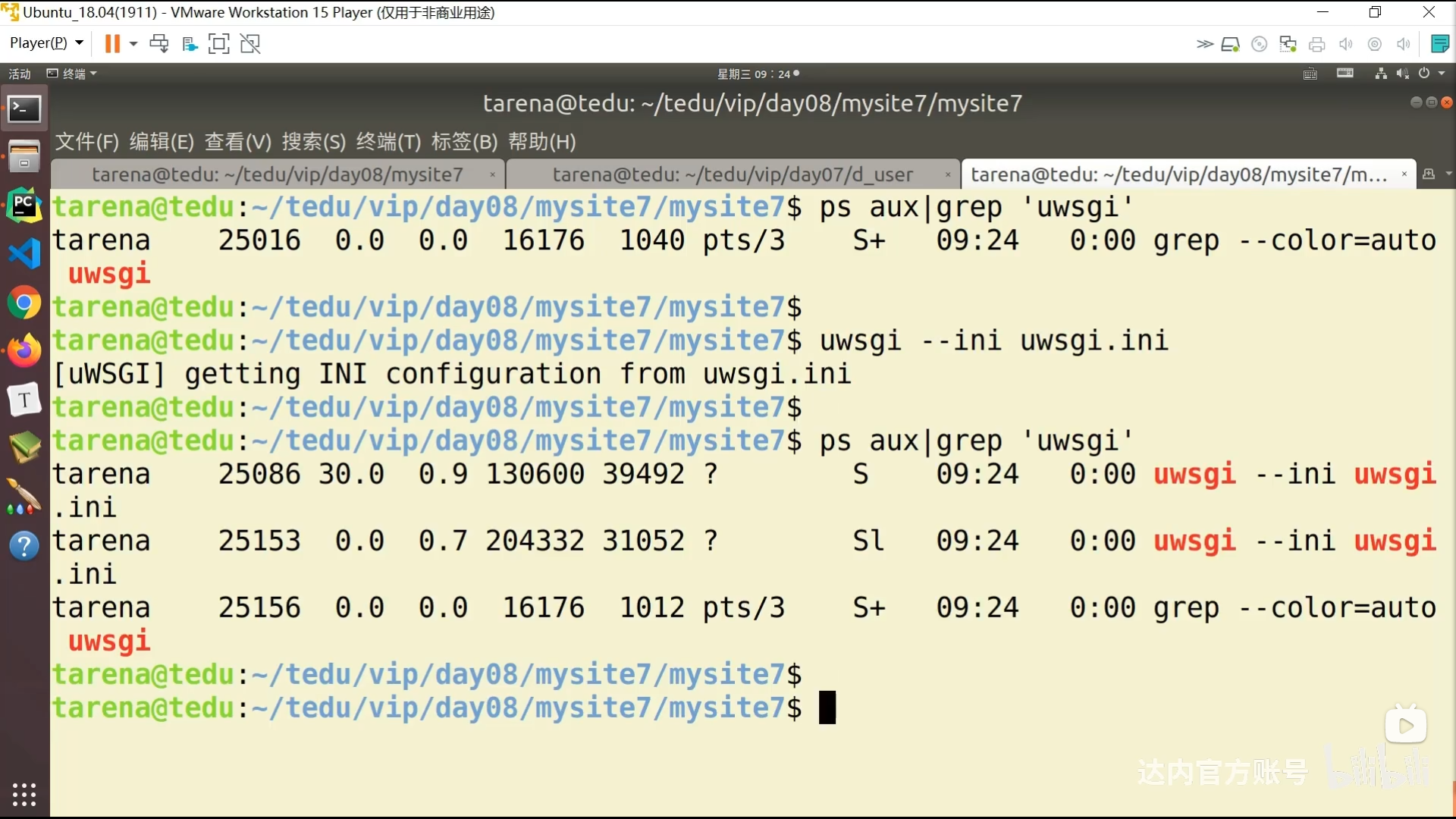Click the on-screen keyboard indicator in top bar
The image size is (1456, 819).
(1345, 74)
